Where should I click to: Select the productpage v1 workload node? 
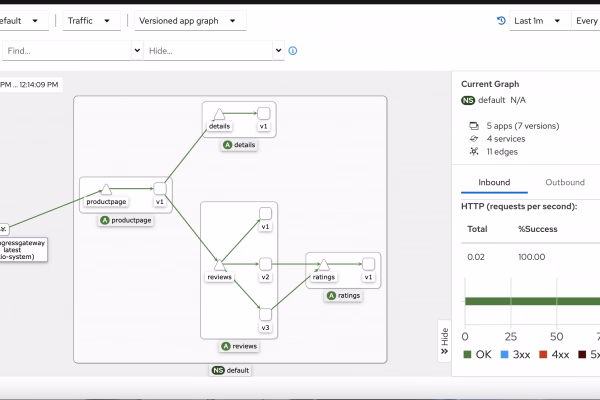coord(160,189)
